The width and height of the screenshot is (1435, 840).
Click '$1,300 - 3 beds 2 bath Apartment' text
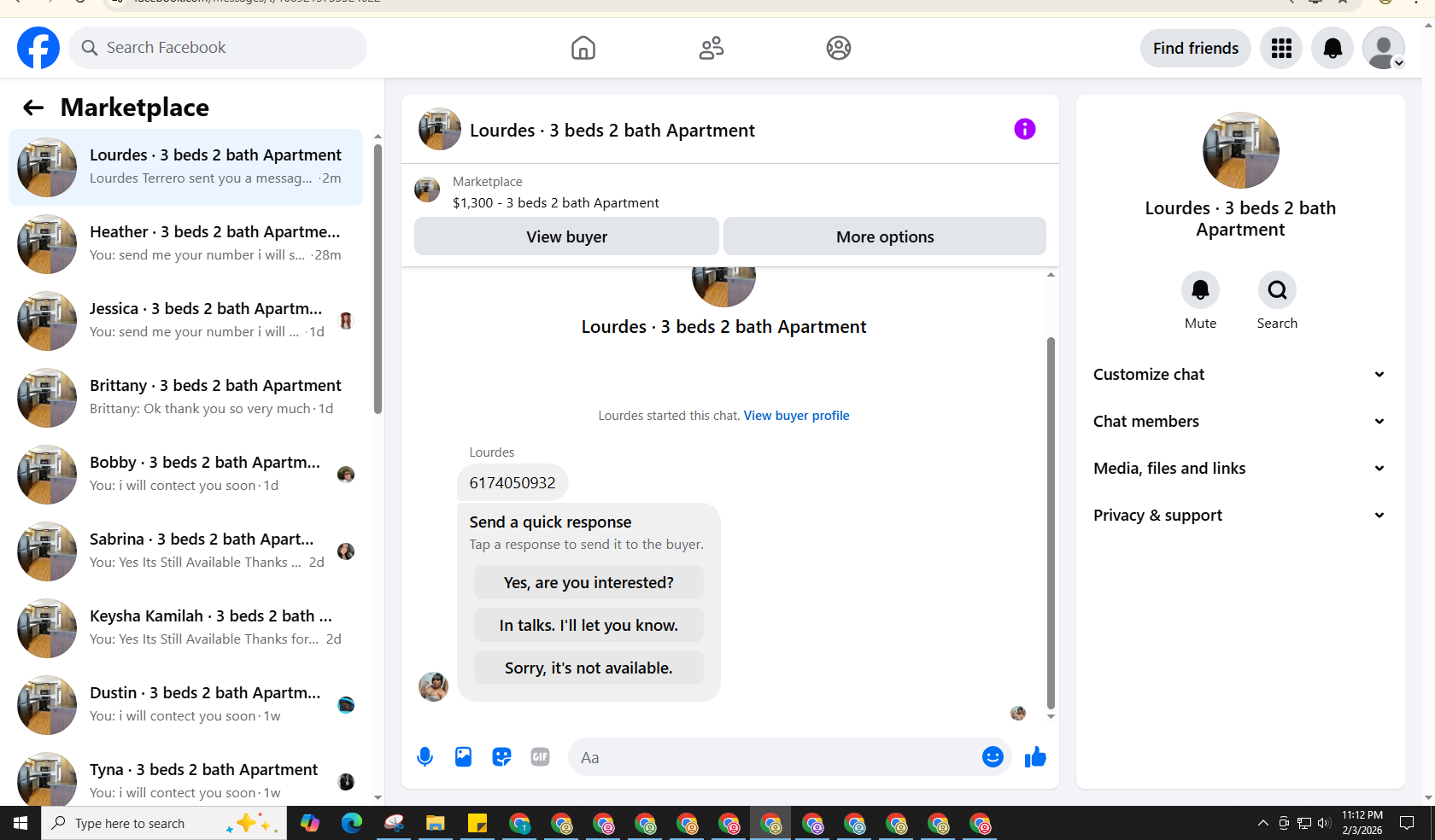[556, 202]
